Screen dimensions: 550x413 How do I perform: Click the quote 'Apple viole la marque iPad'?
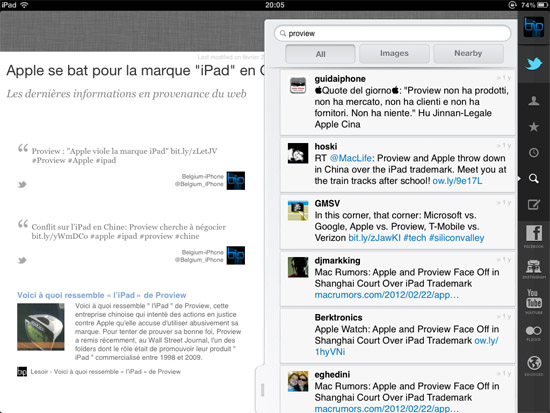pos(125,156)
